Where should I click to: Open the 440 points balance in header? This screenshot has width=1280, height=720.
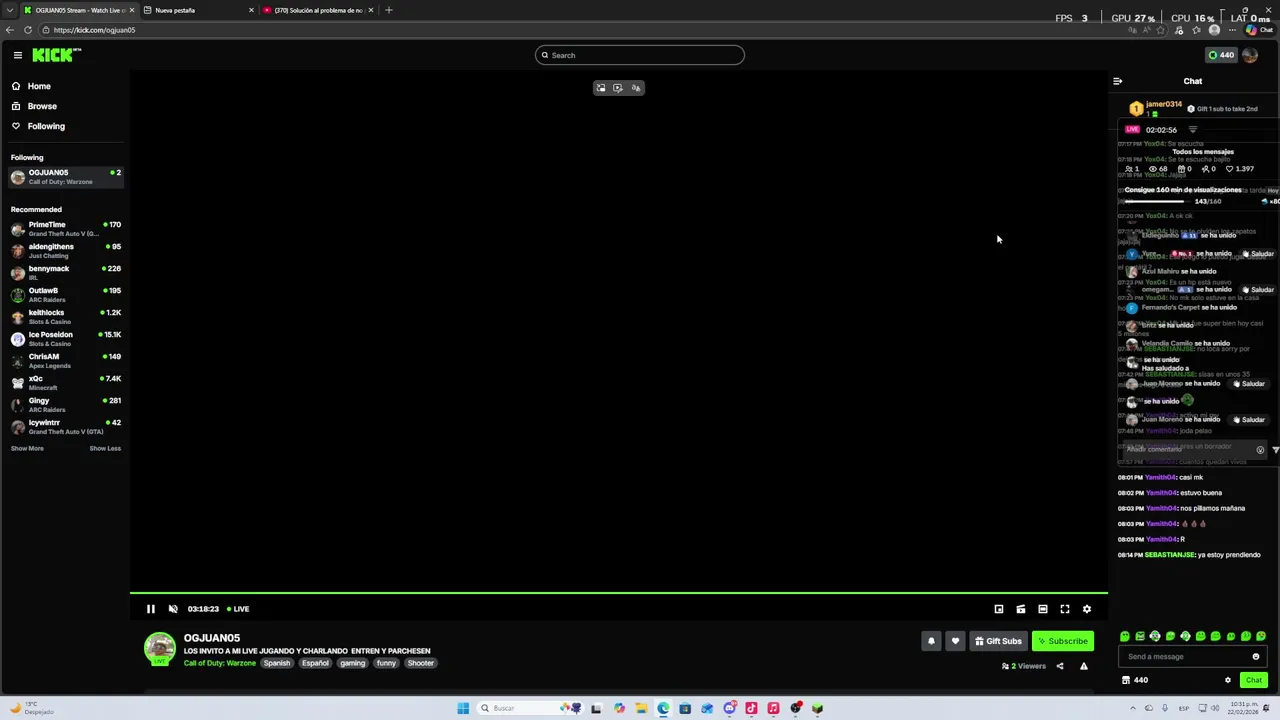(x=1221, y=55)
